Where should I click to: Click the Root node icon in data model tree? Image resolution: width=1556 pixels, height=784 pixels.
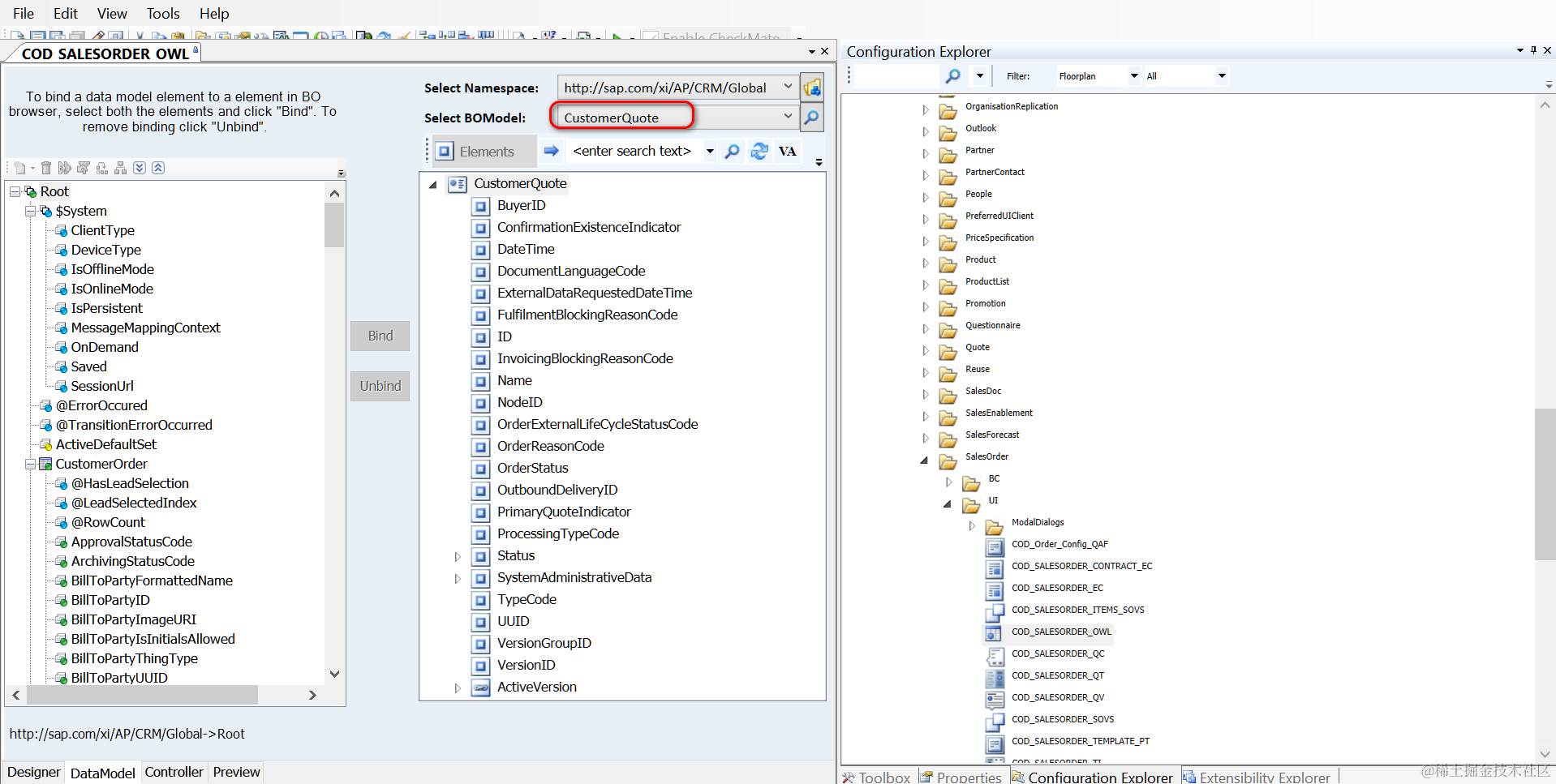31,191
